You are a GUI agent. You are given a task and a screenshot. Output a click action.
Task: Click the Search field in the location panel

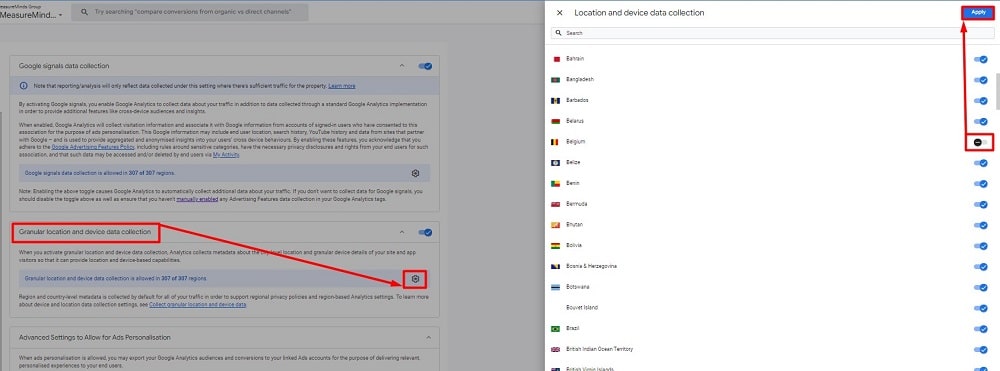(772, 33)
